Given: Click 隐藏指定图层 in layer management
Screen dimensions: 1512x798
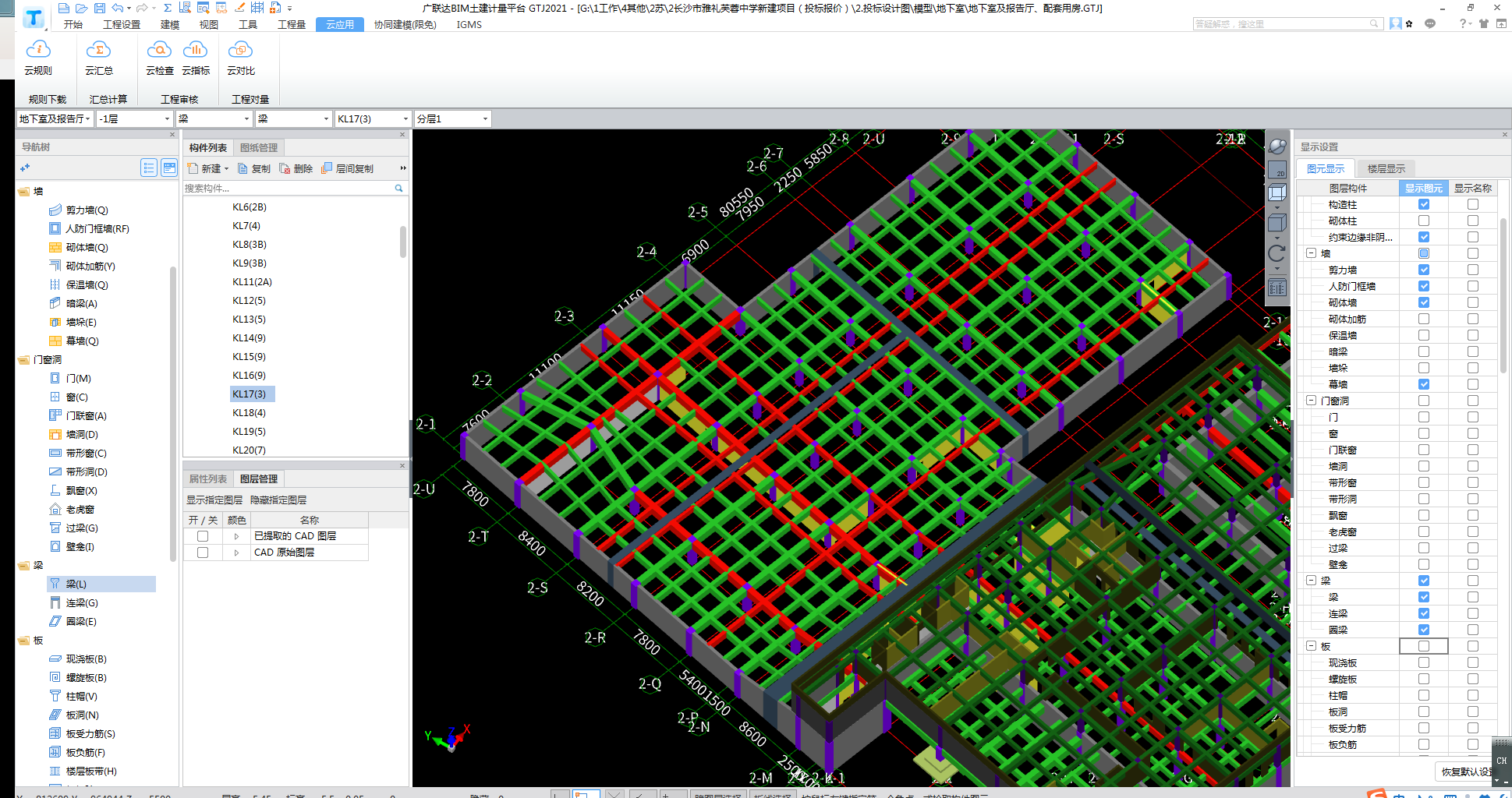Looking at the screenshot, I should click(278, 500).
